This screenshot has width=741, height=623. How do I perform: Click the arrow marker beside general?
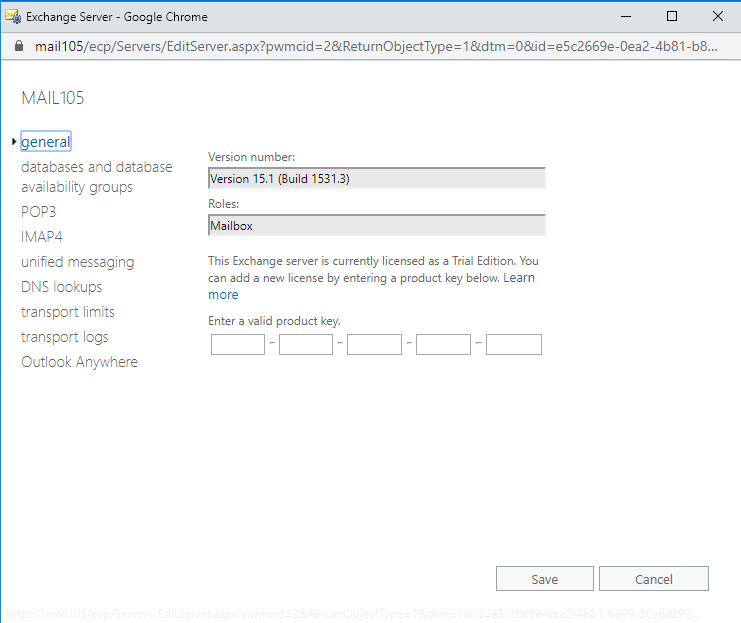(14, 141)
